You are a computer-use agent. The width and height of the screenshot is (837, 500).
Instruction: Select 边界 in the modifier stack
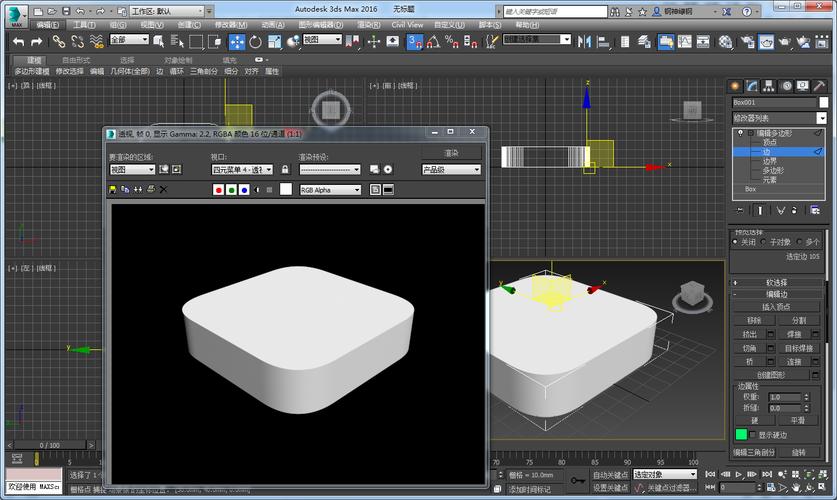(769, 160)
